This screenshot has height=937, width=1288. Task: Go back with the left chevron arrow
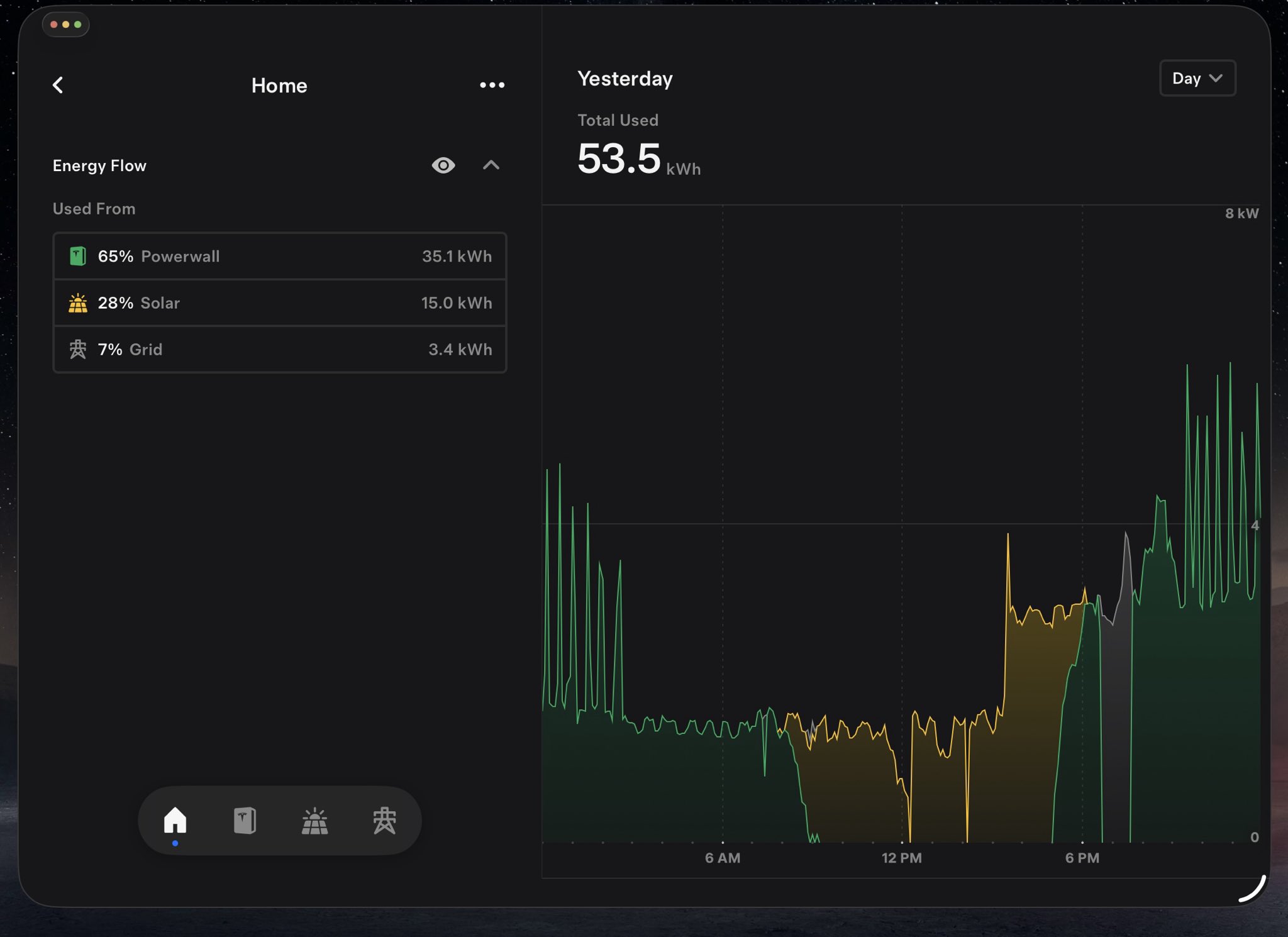[x=58, y=85]
